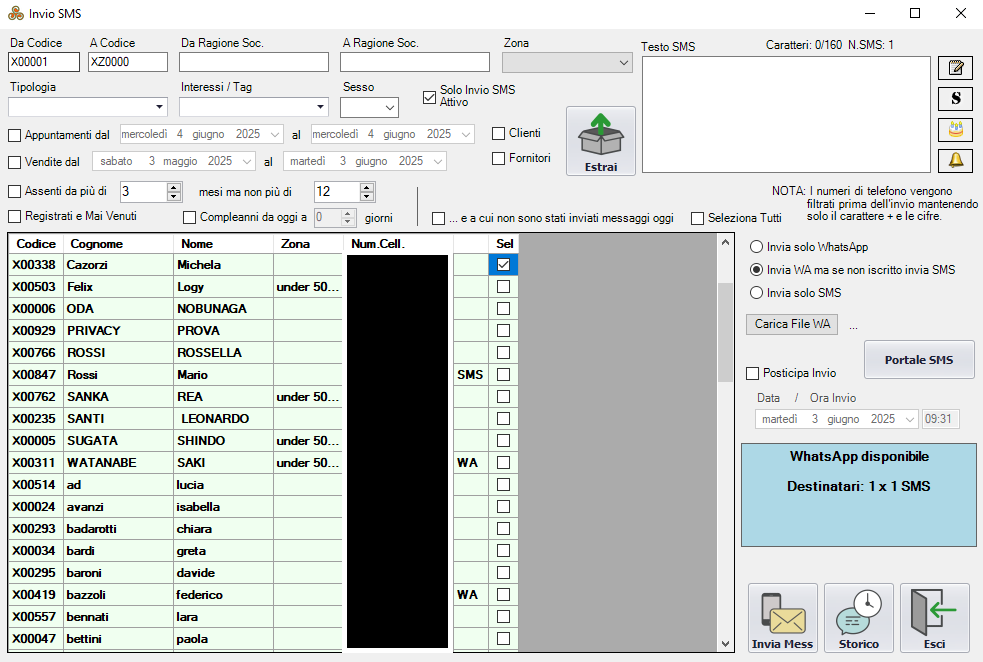Click the bold S icon button
This screenshot has height=662, width=983.
point(955,99)
